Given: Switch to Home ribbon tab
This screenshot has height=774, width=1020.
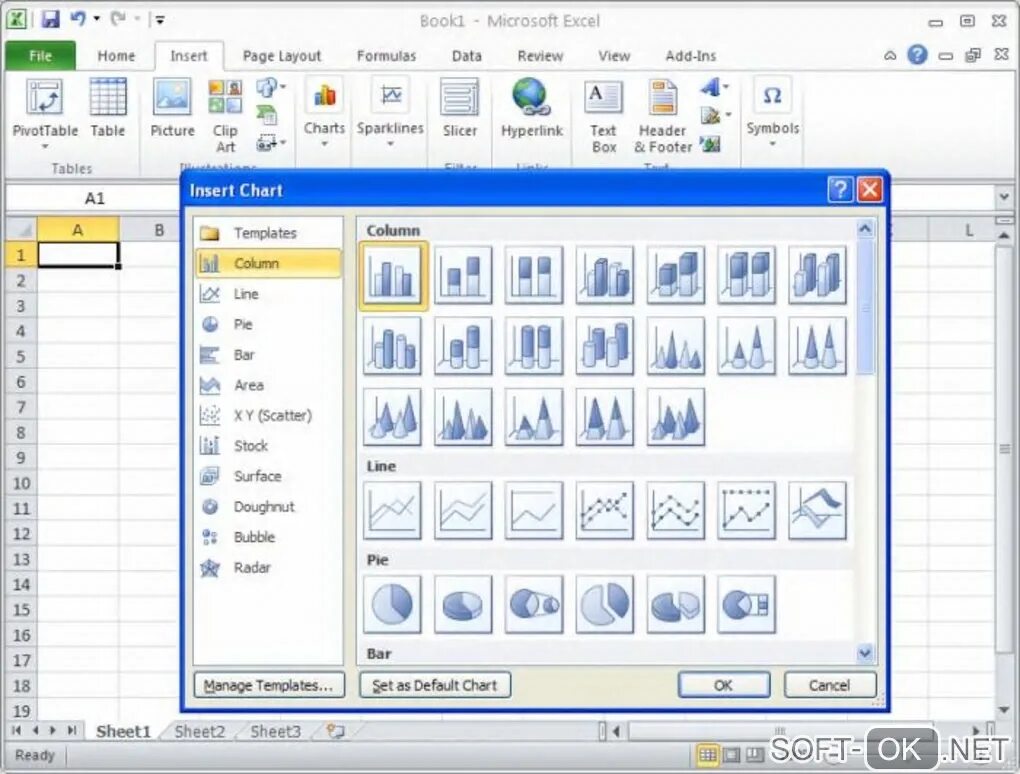Looking at the screenshot, I should pyautogui.click(x=116, y=56).
